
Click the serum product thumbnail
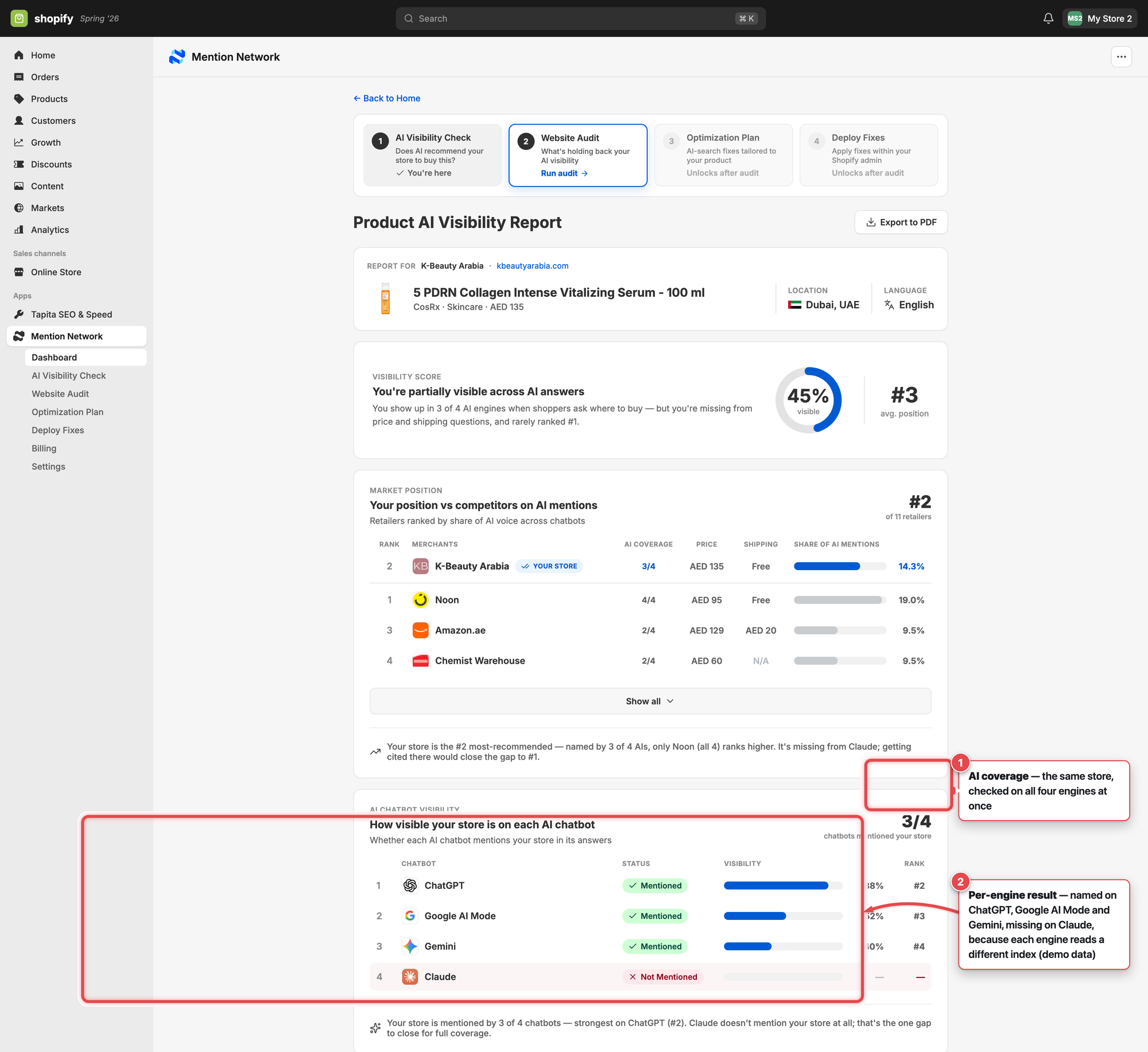[x=386, y=298]
